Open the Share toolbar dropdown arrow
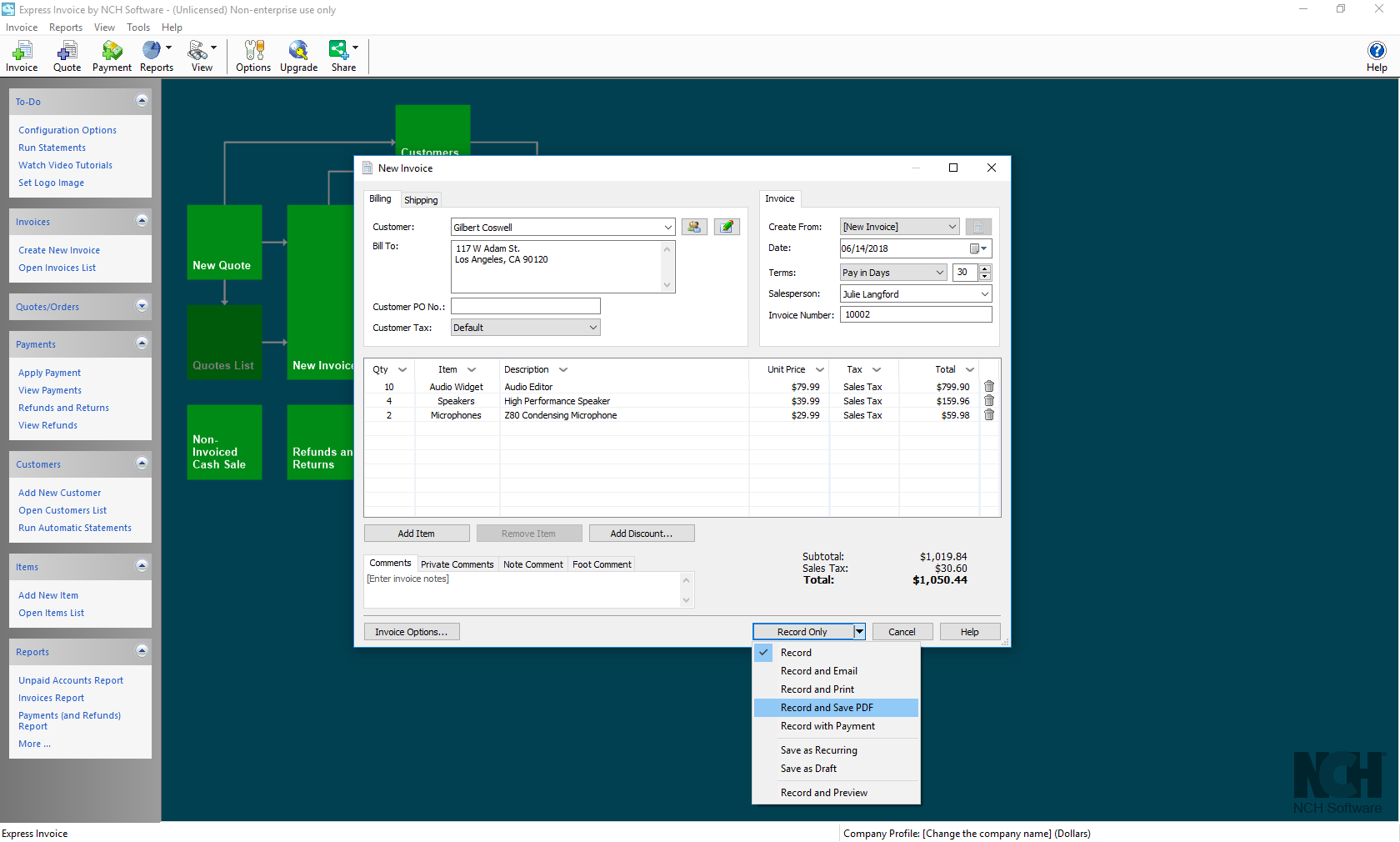1400x842 pixels. [356, 48]
